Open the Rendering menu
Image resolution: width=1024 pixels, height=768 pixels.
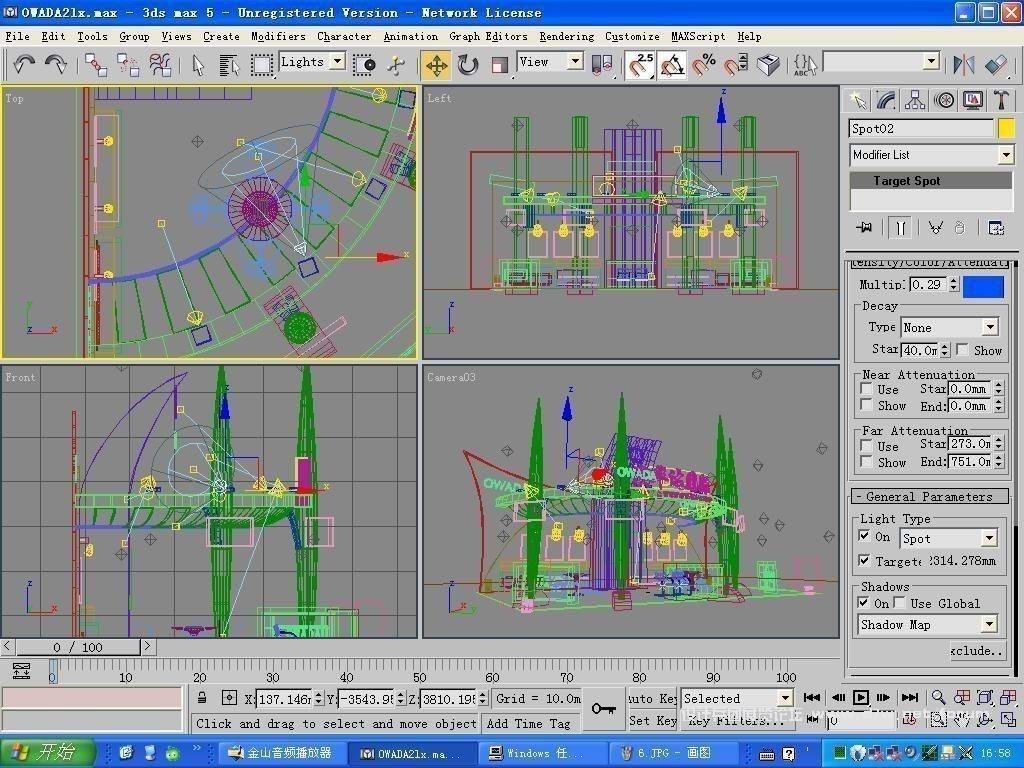(567, 37)
